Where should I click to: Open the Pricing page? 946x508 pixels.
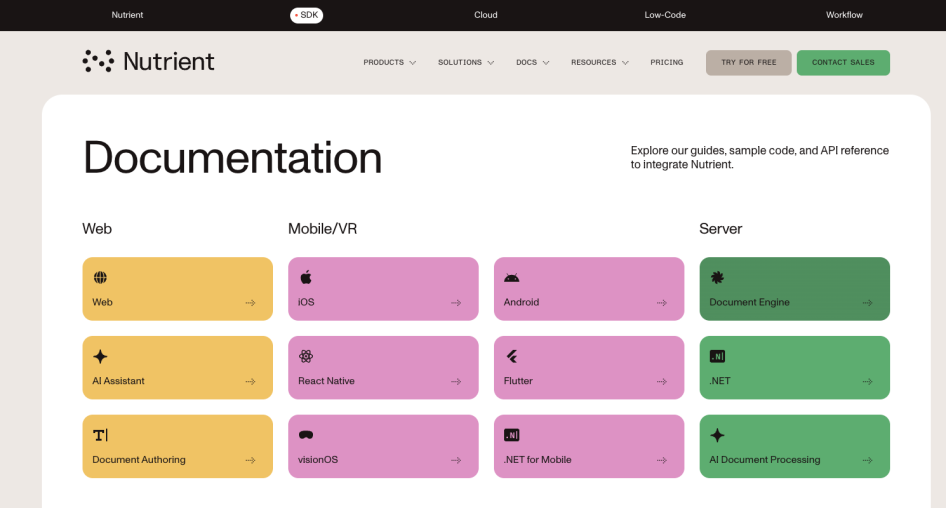[x=667, y=62]
